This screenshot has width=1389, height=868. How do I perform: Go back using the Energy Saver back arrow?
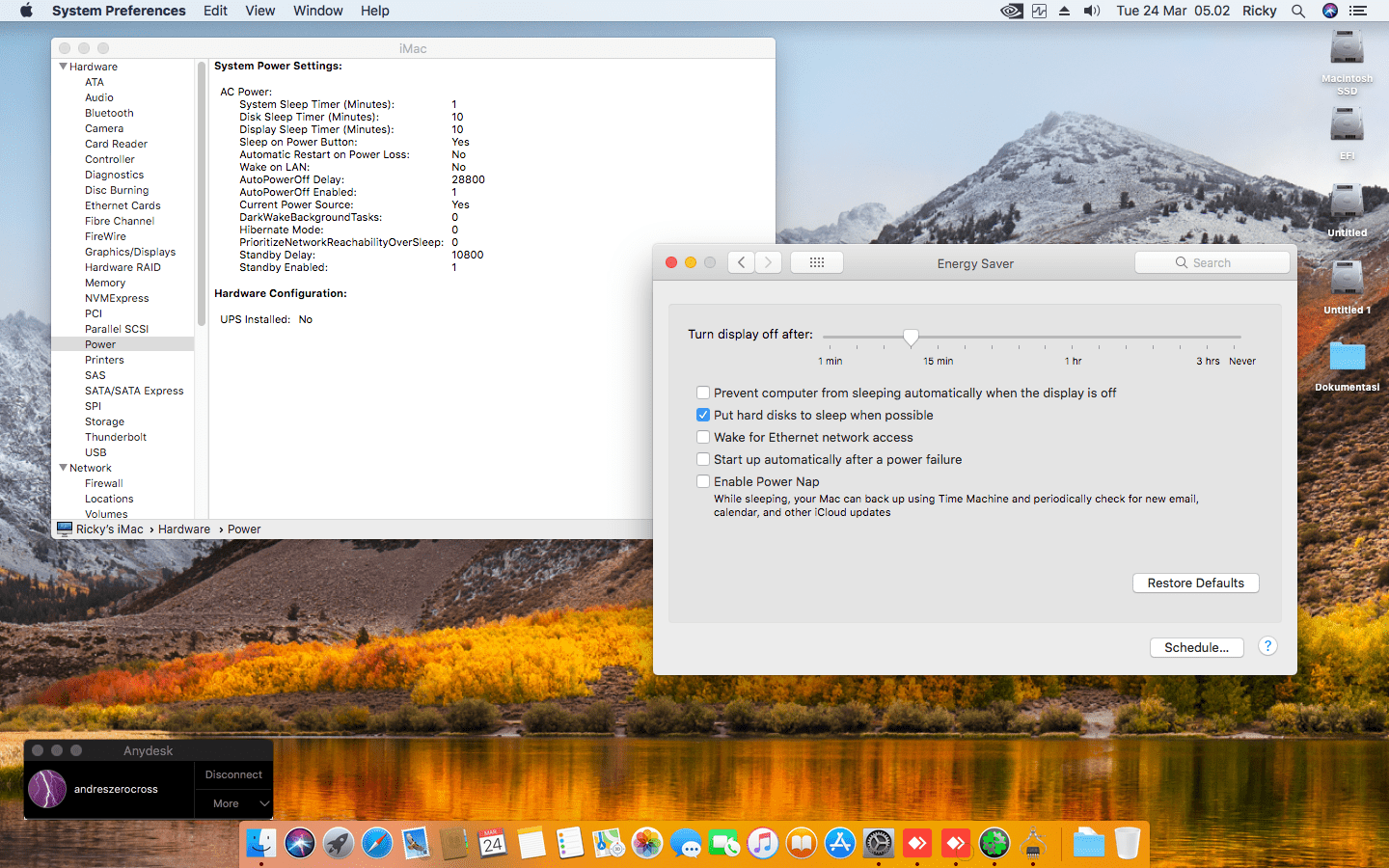(x=741, y=262)
